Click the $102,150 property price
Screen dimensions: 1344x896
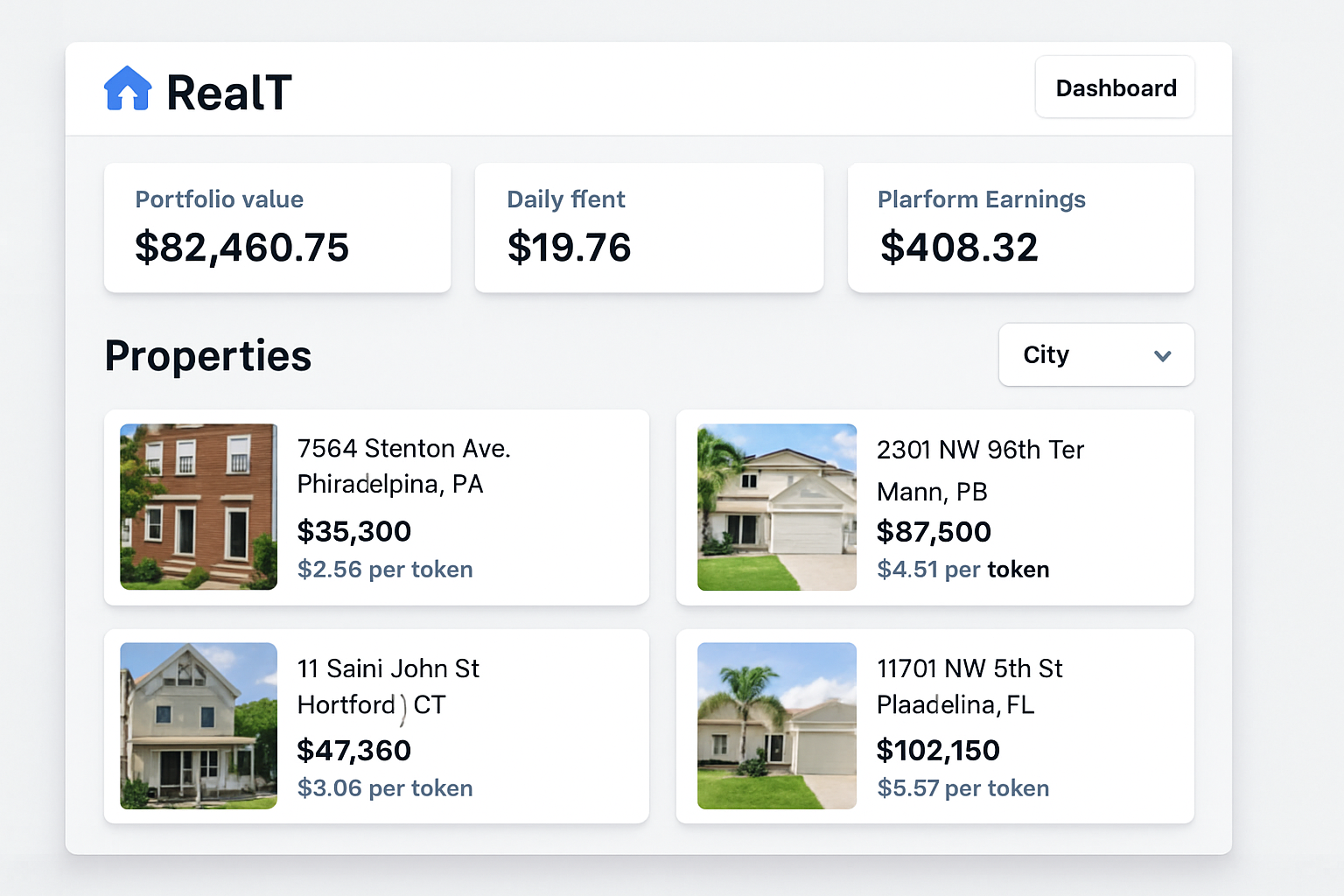click(x=938, y=750)
